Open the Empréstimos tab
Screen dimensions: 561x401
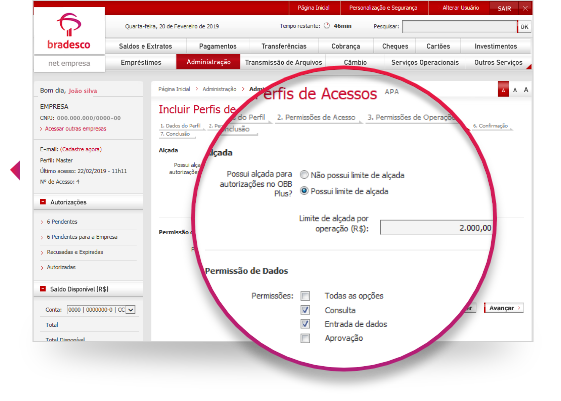(141, 62)
